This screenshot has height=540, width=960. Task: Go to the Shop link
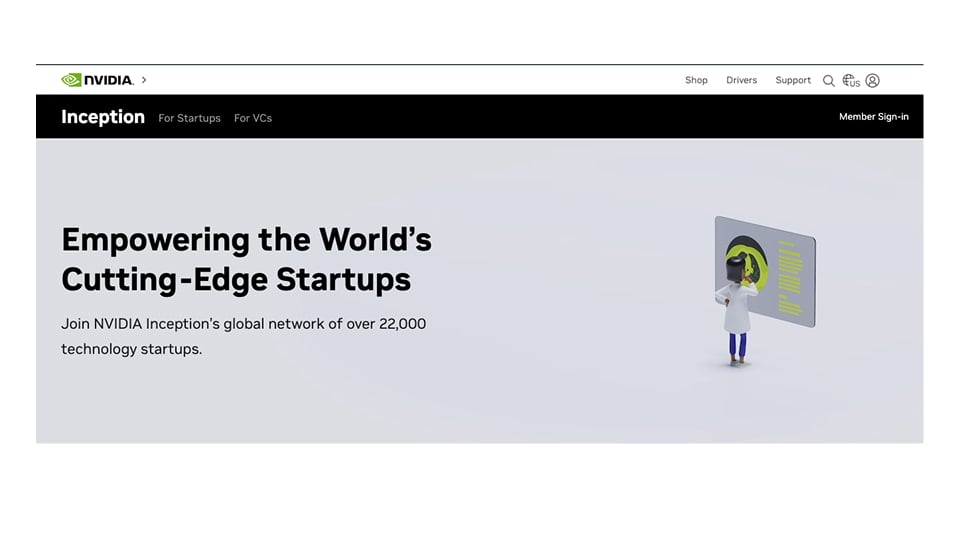(x=696, y=80)
